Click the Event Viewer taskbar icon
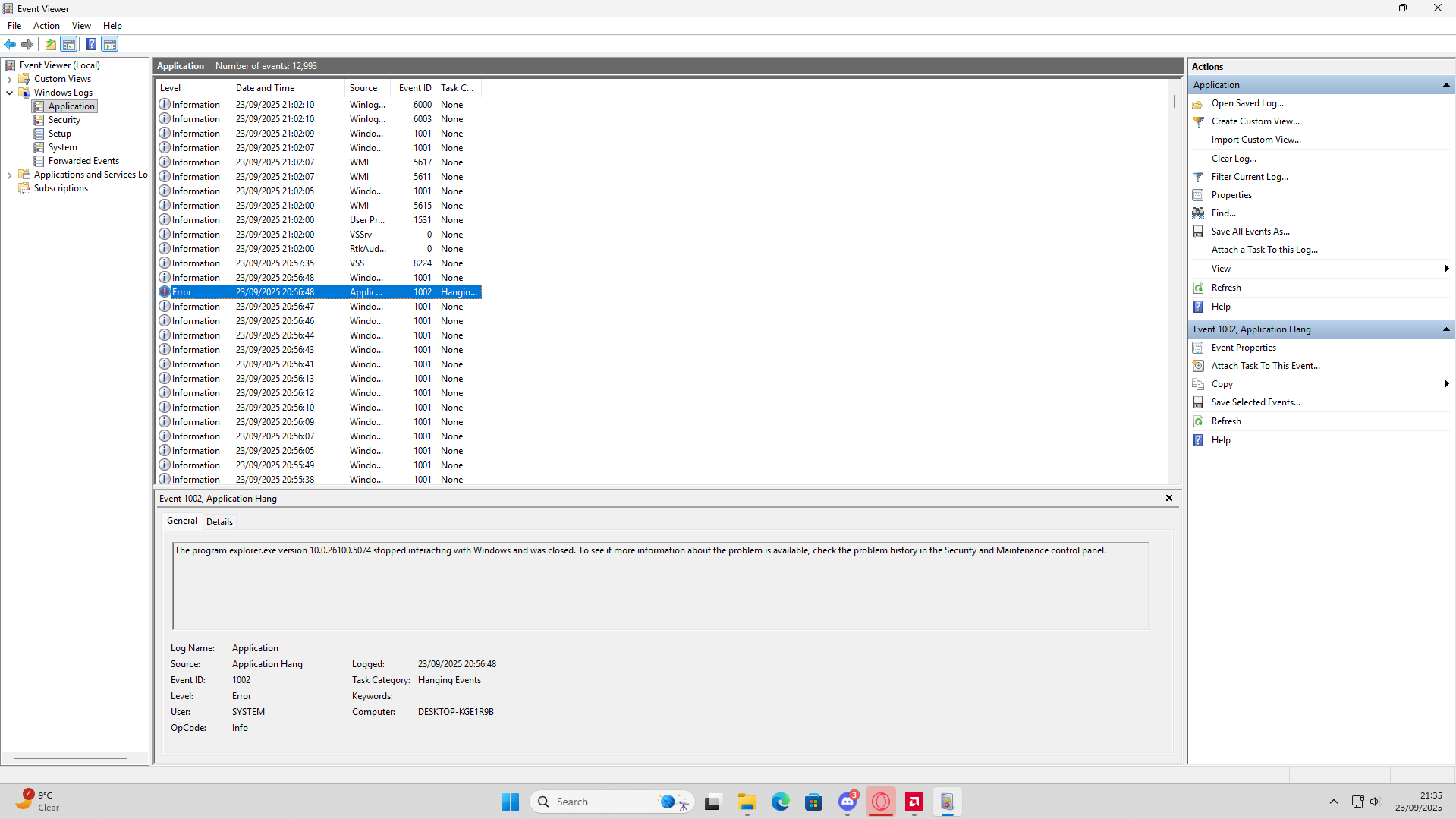The image size is (1456, 819). point(948,802)
